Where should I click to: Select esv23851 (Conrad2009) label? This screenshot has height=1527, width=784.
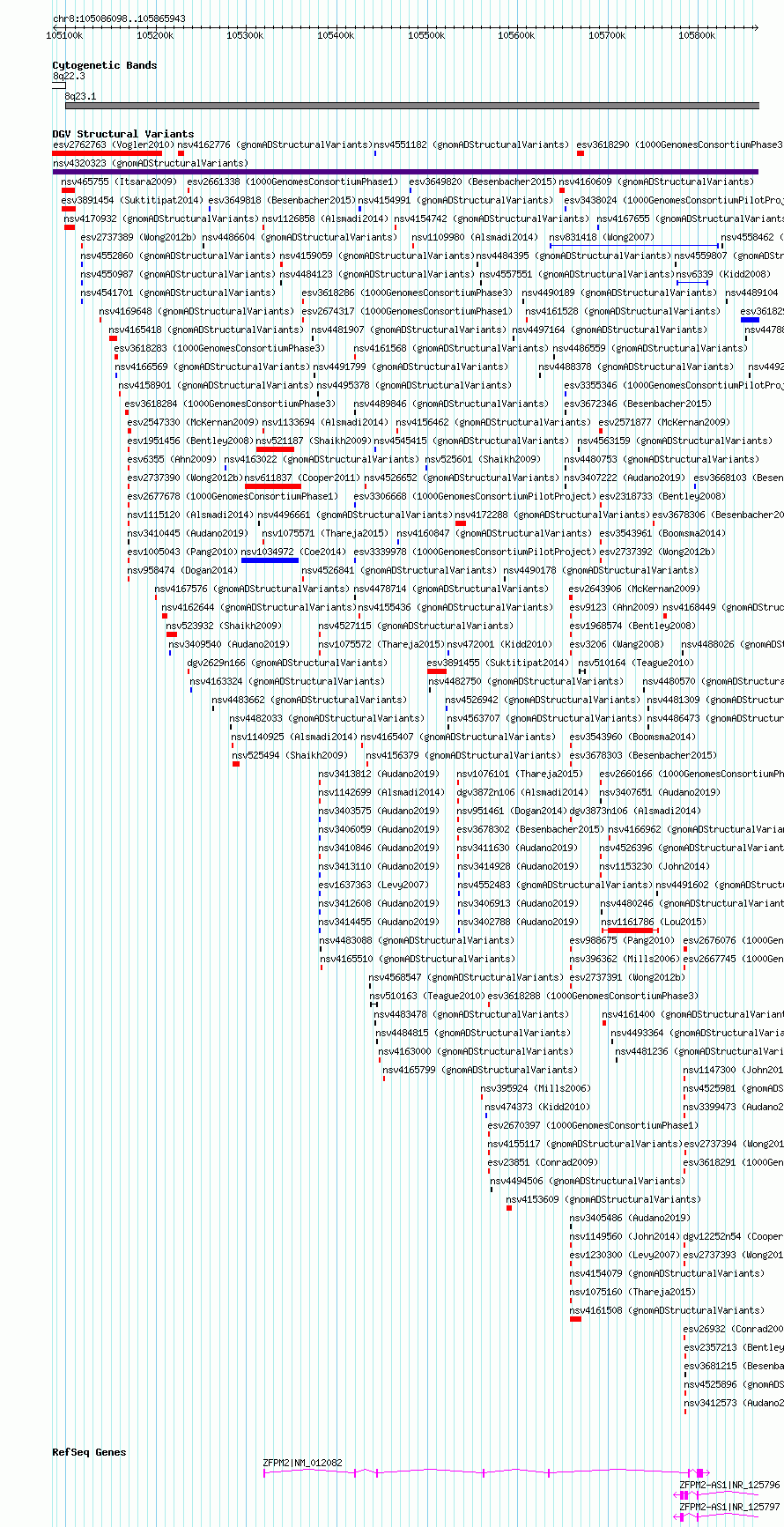click(543, 1162)
